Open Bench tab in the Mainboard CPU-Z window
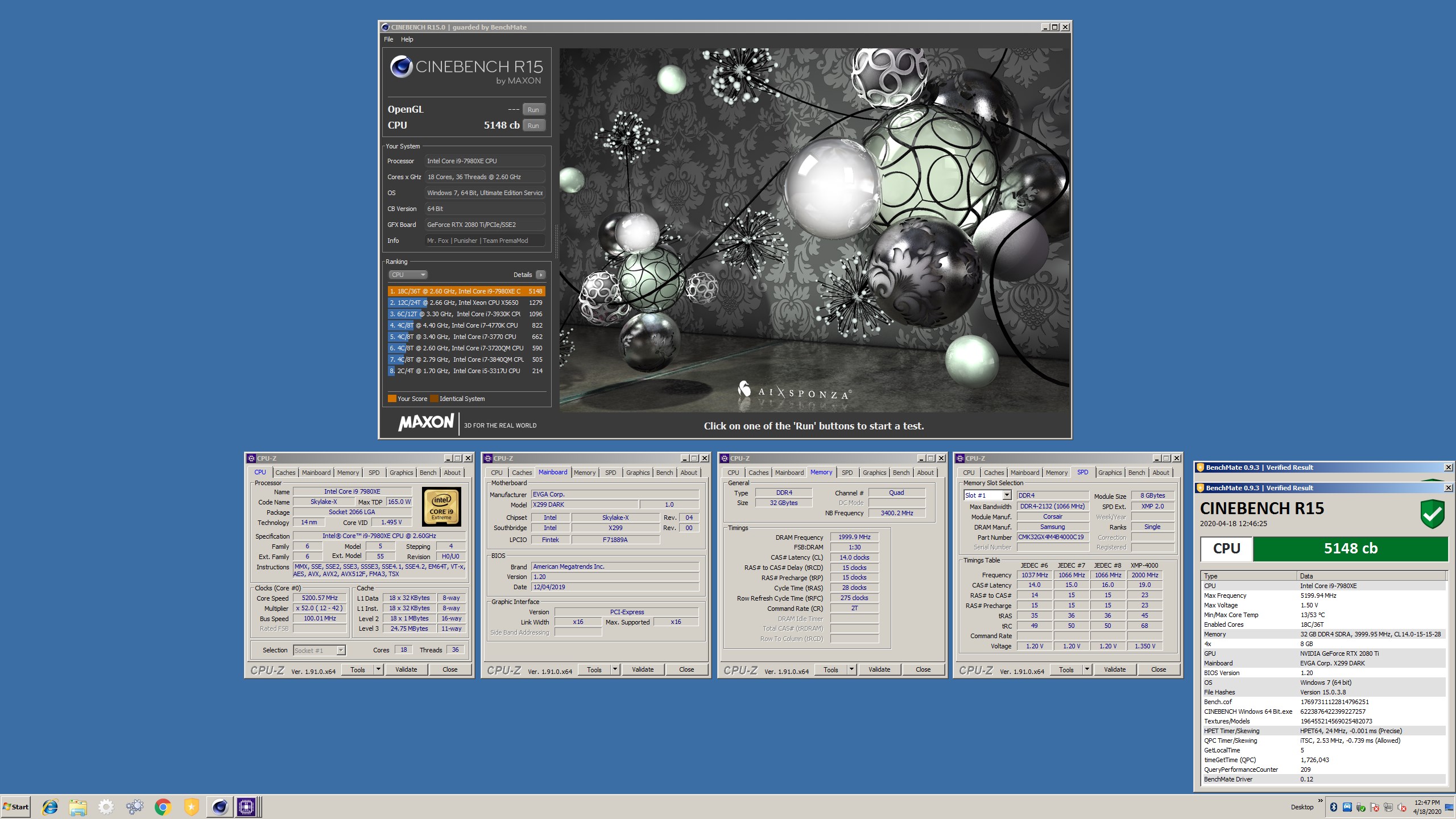 coord(664,473)
